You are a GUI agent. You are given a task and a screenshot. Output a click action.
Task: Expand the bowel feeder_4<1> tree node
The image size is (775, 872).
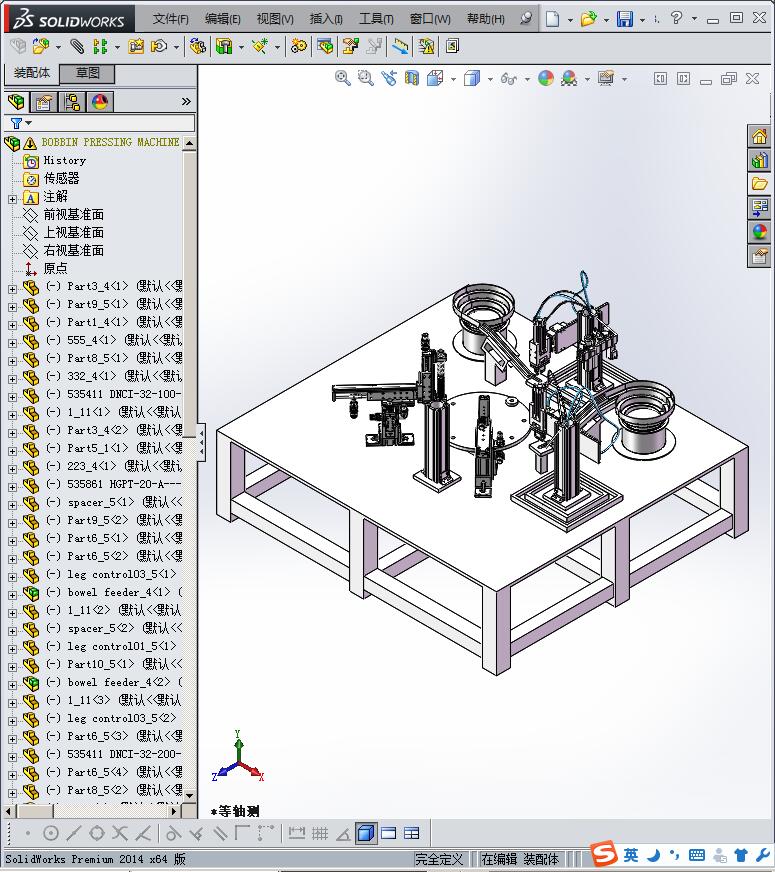(x=12, y=595)
